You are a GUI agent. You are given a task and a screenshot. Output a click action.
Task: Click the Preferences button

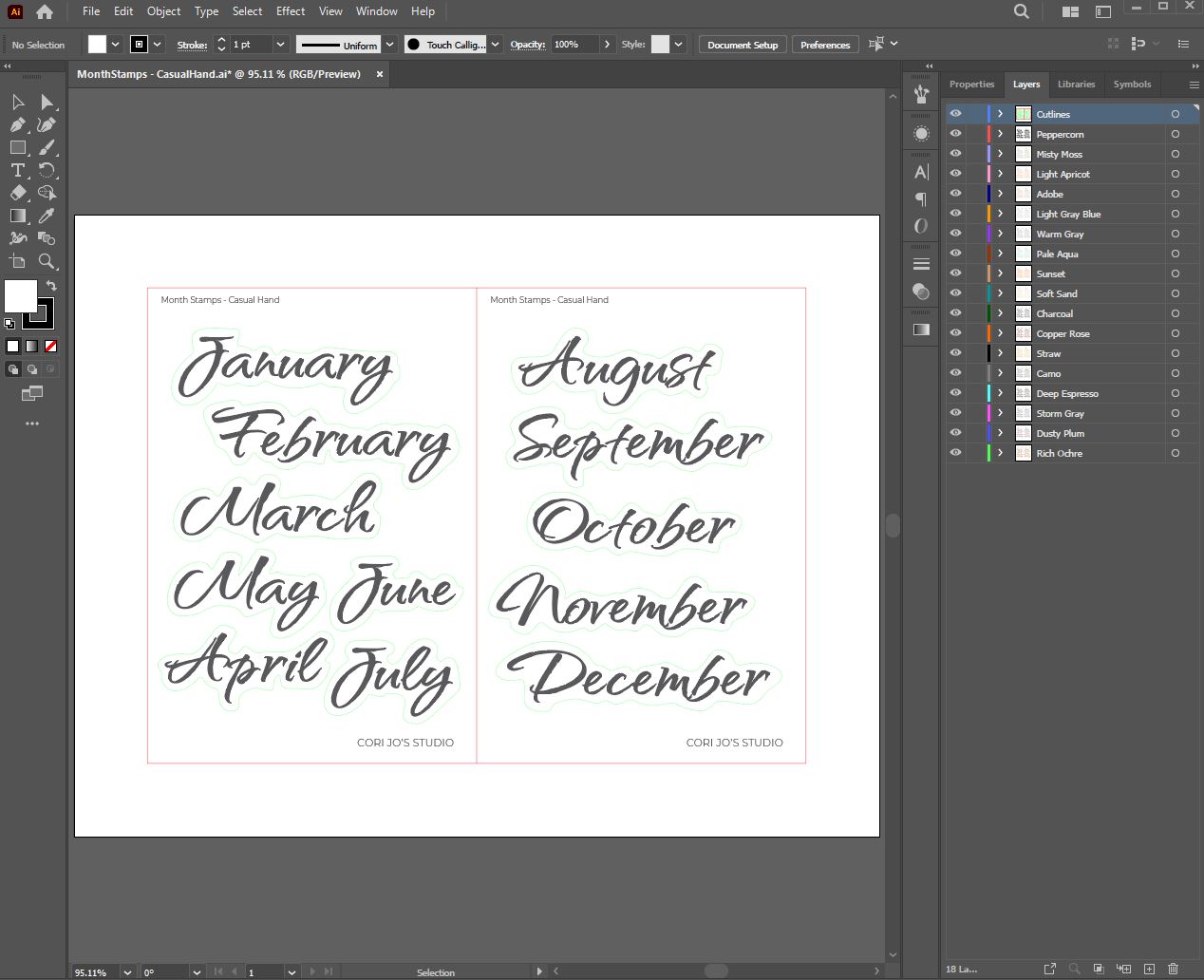[825, 45]
